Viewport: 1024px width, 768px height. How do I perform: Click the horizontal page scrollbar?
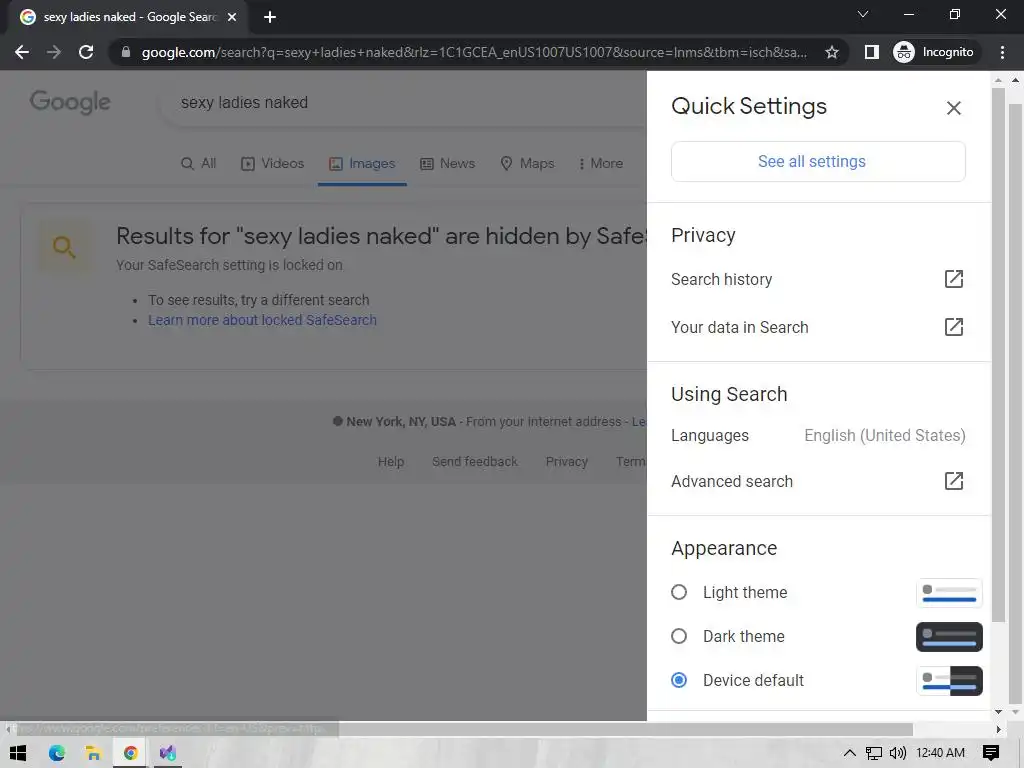[464, 729]
